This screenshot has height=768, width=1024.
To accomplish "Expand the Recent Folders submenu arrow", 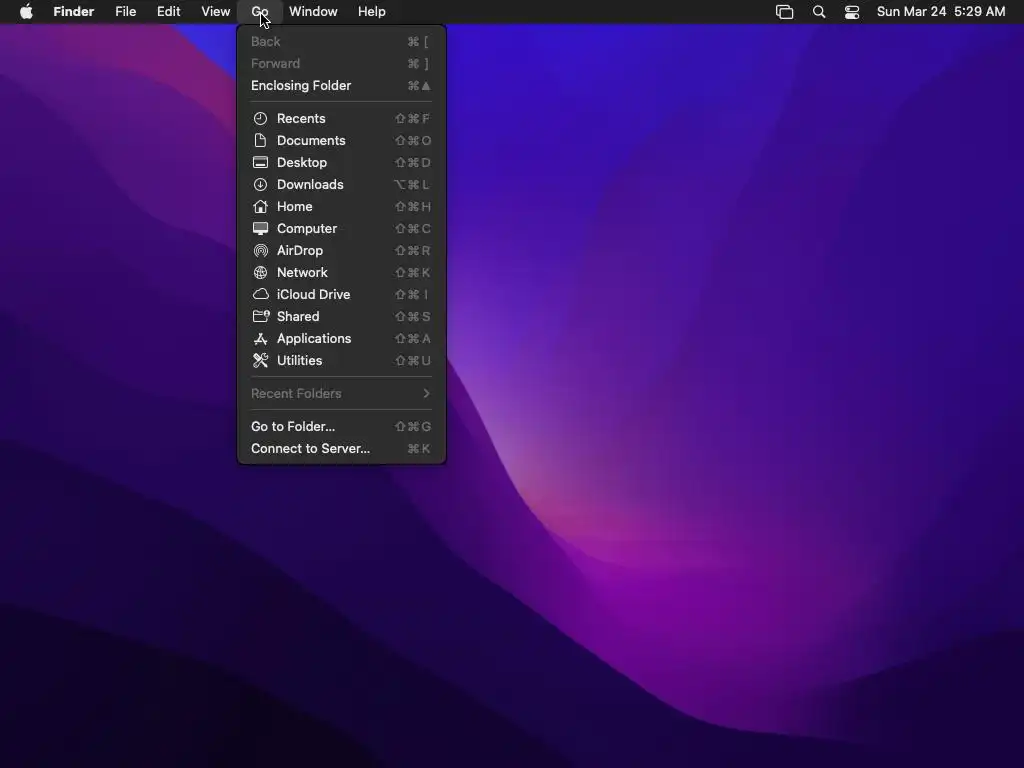I will [426, 393].
